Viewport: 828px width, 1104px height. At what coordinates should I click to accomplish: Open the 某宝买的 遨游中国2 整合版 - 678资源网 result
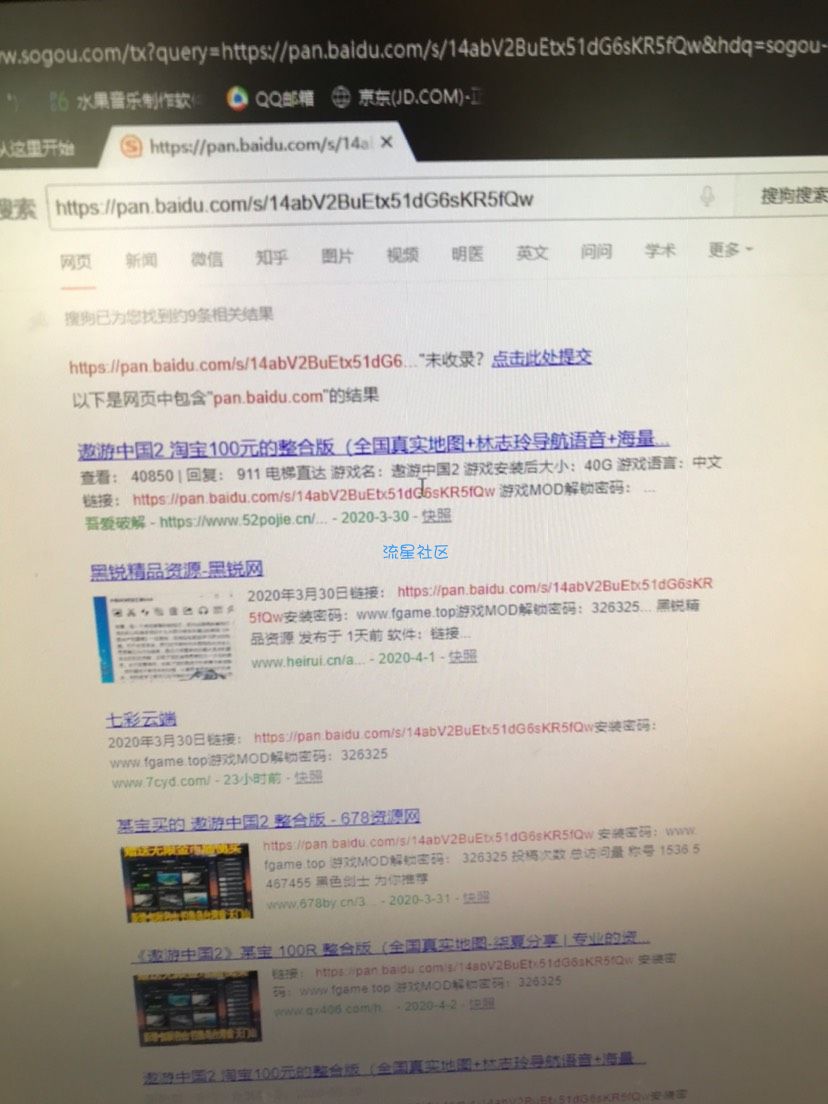tap(268, 820)
